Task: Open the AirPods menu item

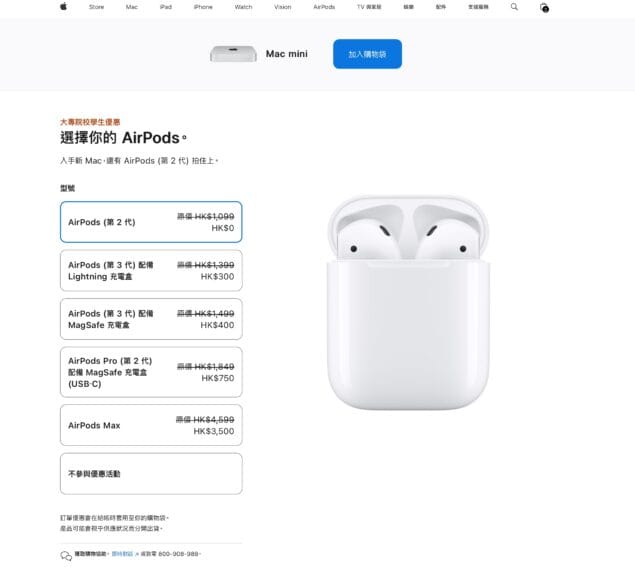Action: pos(324,7)
